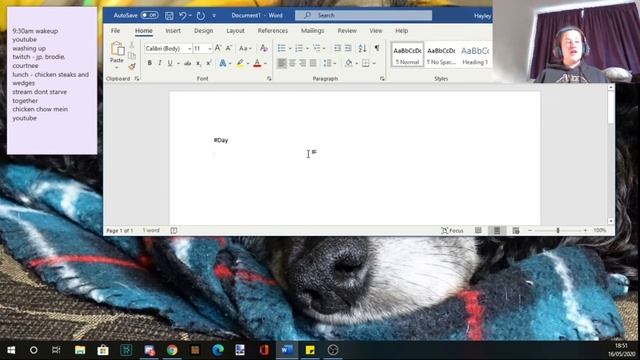Switch to the Review tab
This screenshot has height=360, width=640.
tap(347, 31)
